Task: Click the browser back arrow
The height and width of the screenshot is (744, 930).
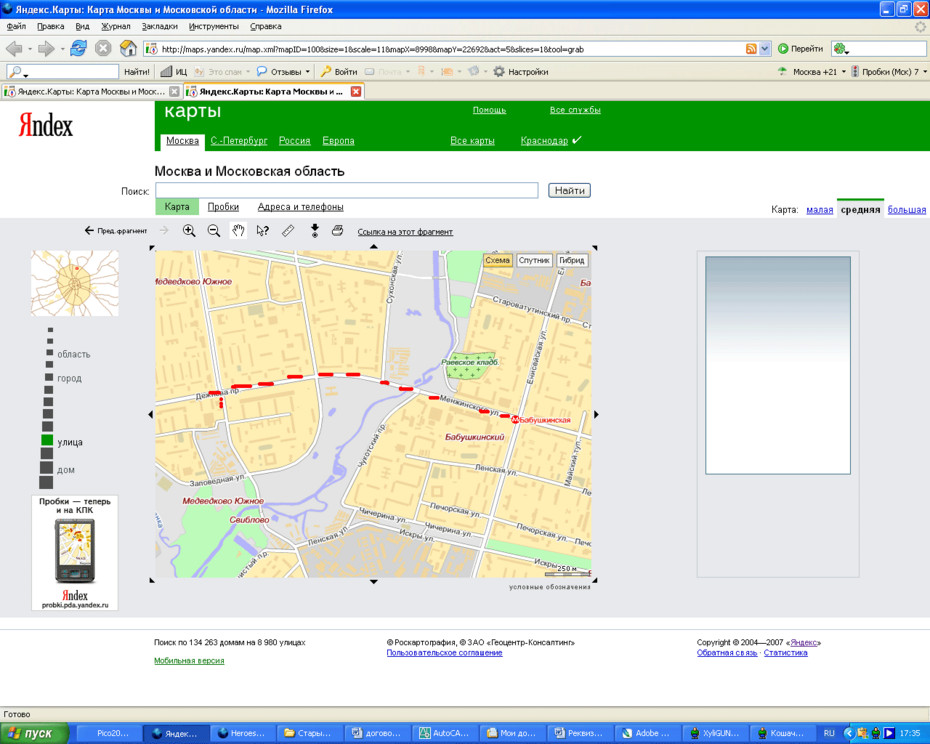Action: coord(14,49)
